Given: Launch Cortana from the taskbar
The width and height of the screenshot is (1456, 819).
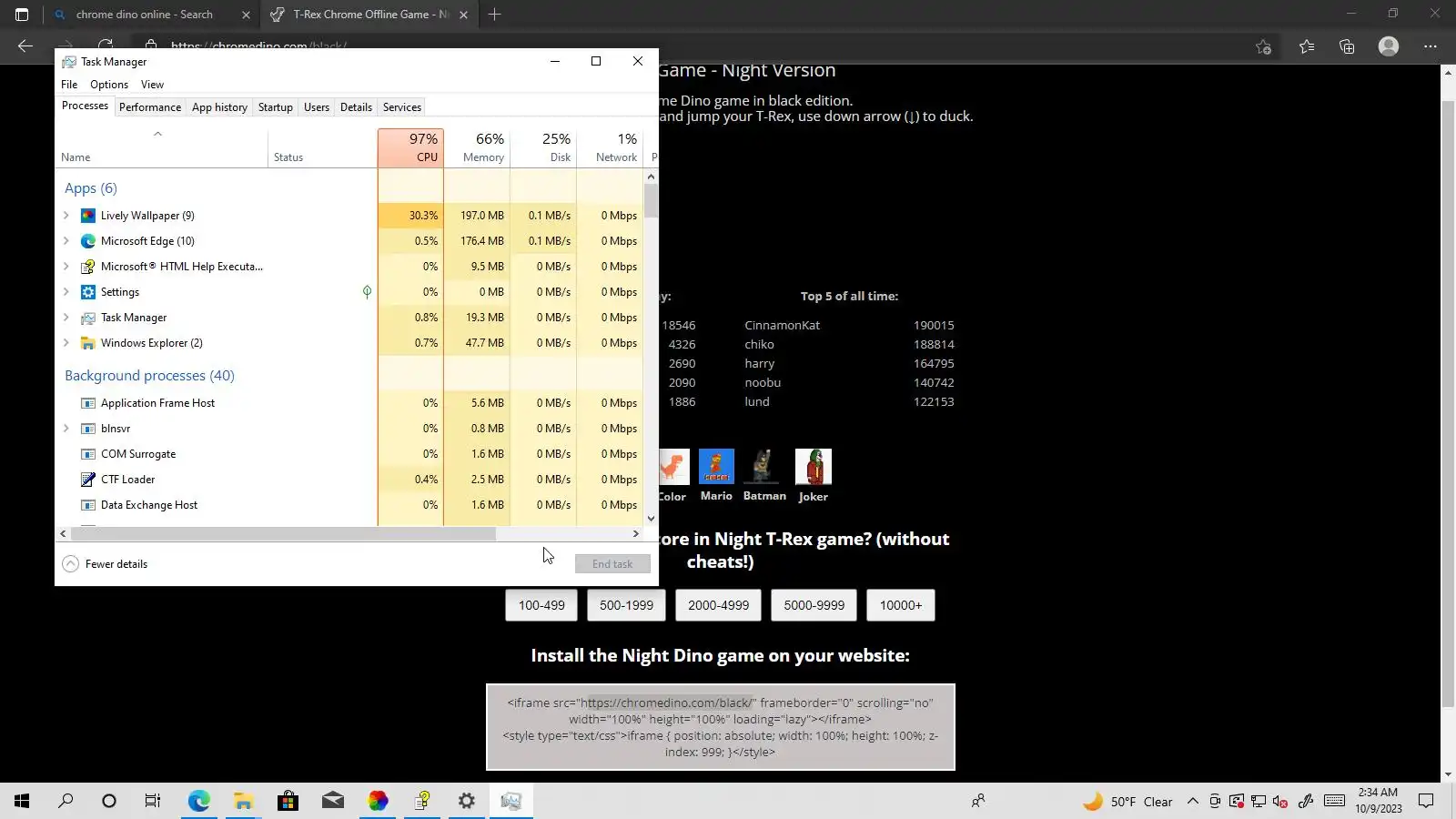Looking at the screenshot, I should (109, 801).
